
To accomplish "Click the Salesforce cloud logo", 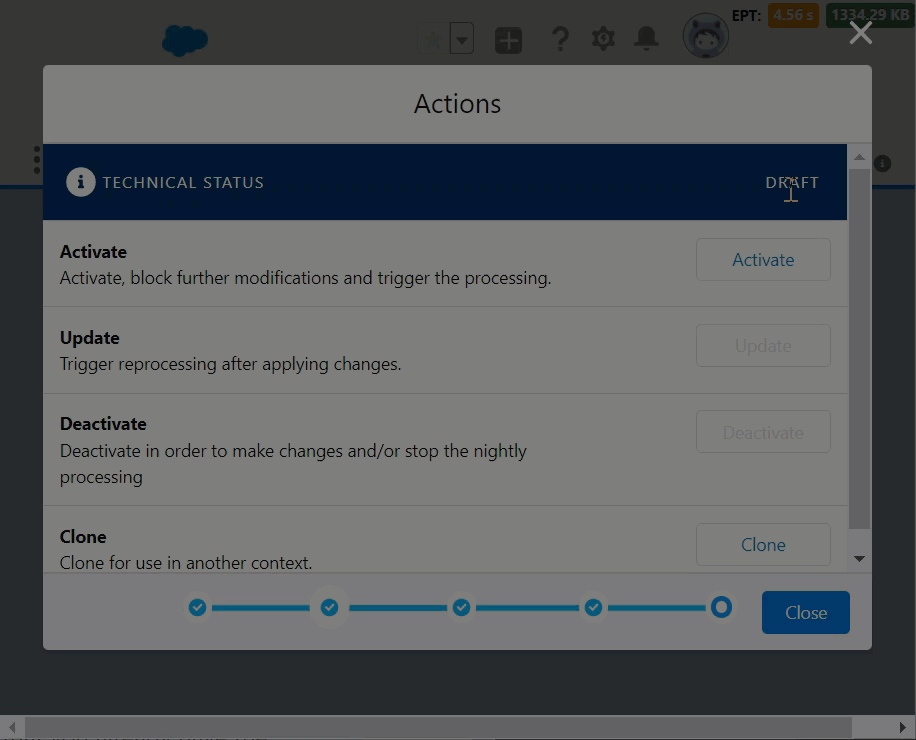I will click(x=185, y=40).
